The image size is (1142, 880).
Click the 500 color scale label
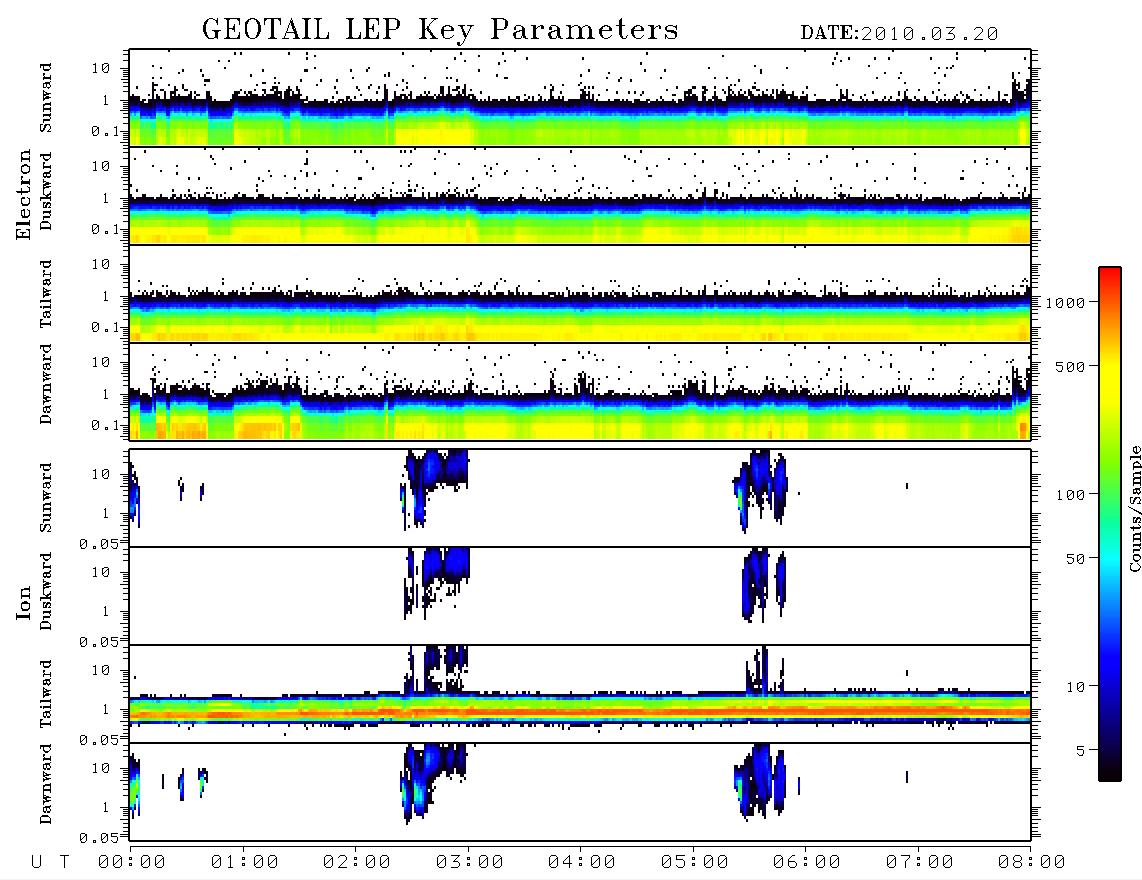[1071, 366]
